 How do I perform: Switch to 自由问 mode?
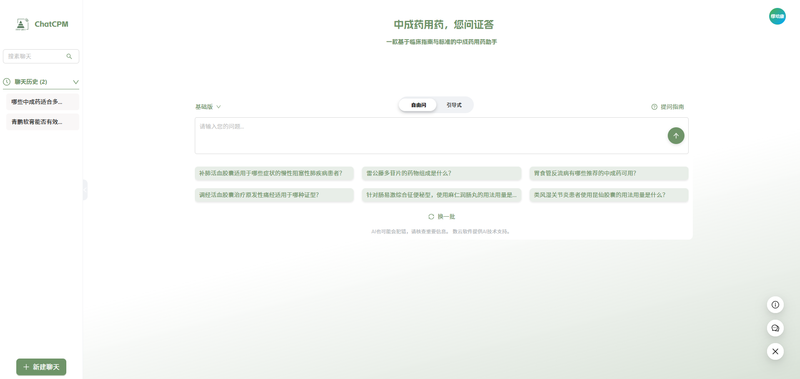418,105
